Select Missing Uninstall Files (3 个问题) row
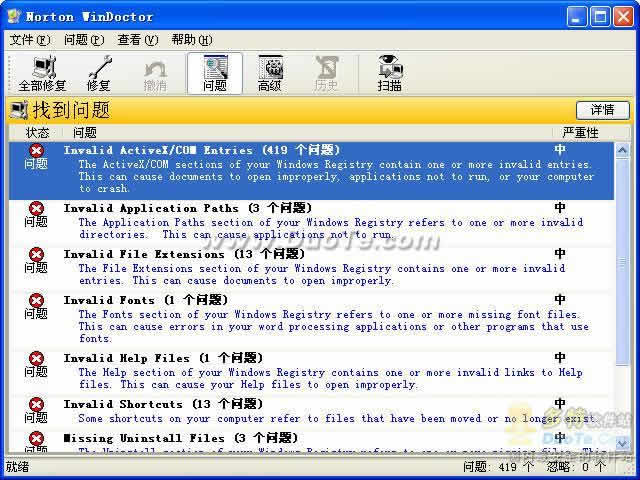 pyautogui.click(x=312, y=442)
